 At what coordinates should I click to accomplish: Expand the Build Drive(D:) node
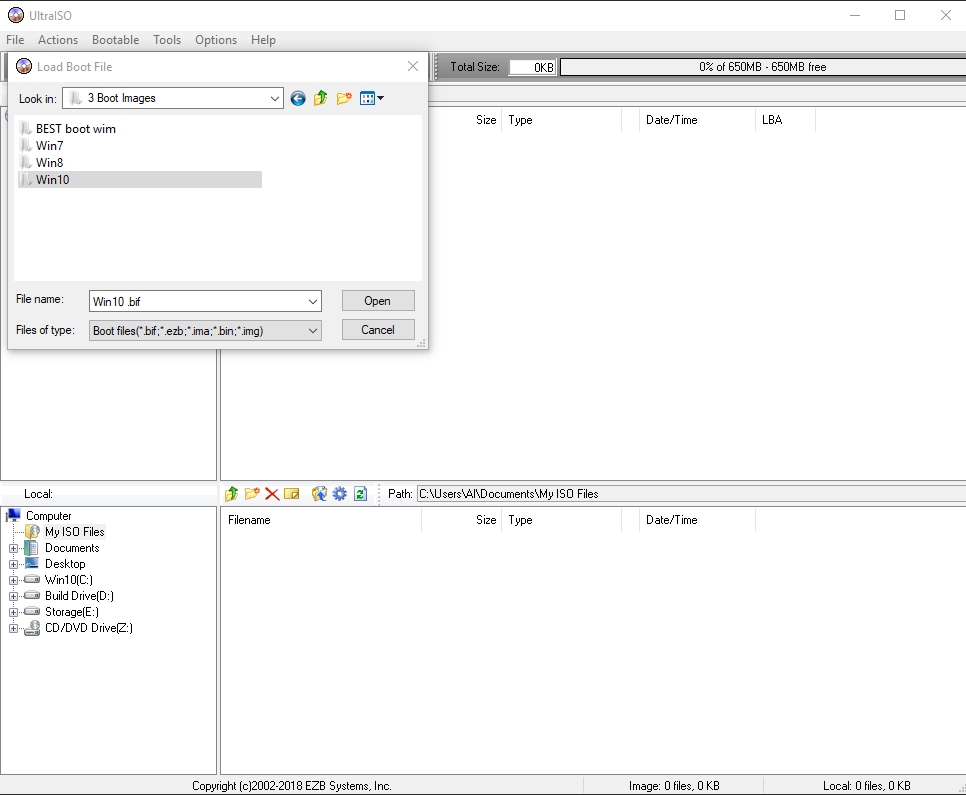tap(14, 597)
